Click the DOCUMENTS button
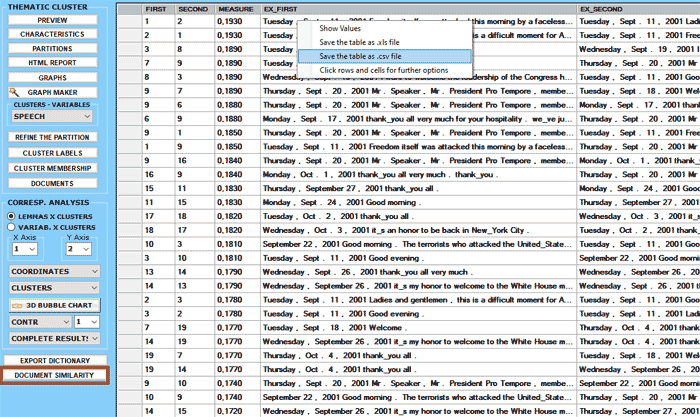This screenshot has height=417, width=700. point(53,183)
